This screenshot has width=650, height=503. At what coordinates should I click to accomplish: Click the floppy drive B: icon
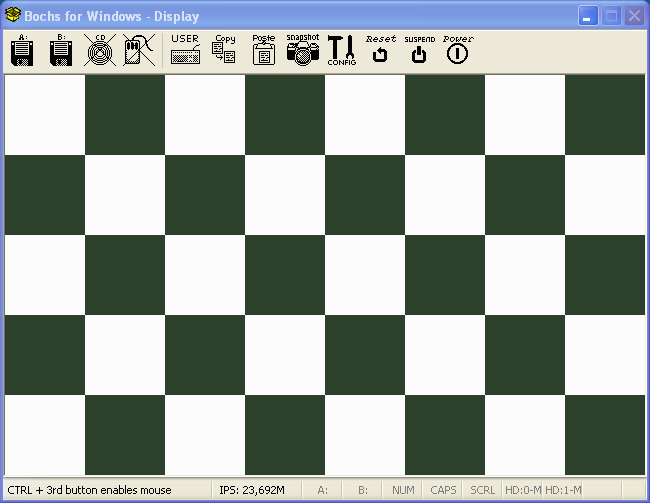tap(59, 50)
